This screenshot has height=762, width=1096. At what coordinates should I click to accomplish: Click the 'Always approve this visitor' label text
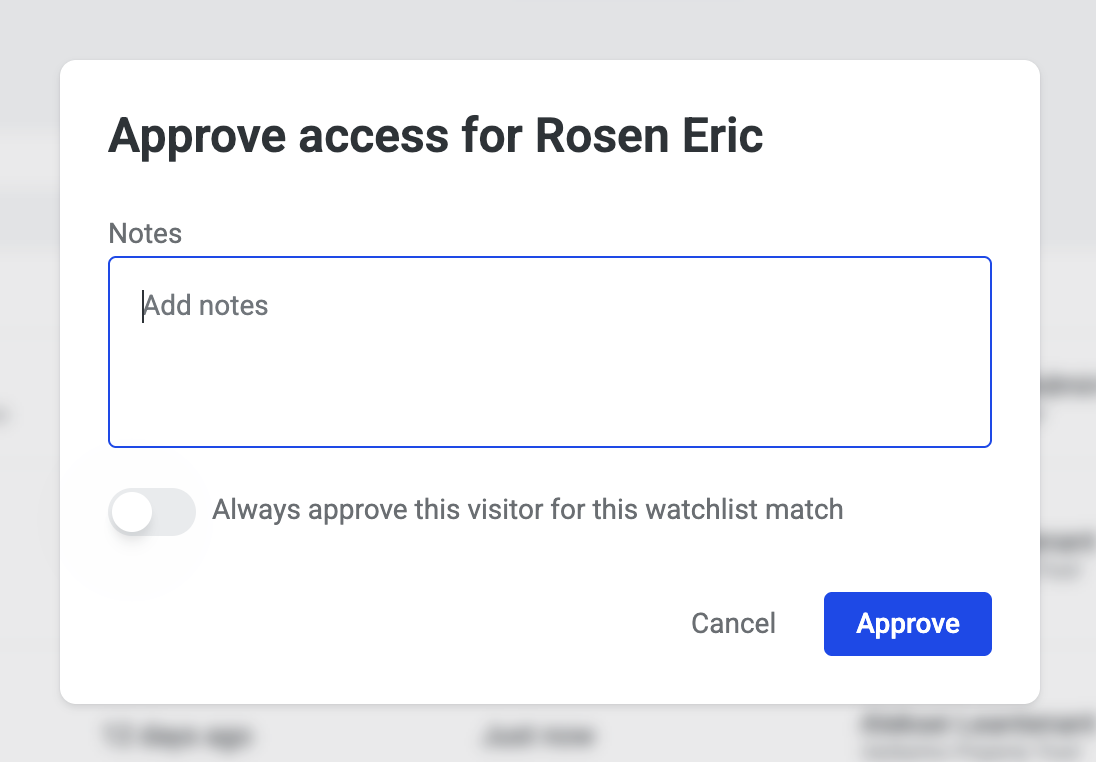coord(527,510)
